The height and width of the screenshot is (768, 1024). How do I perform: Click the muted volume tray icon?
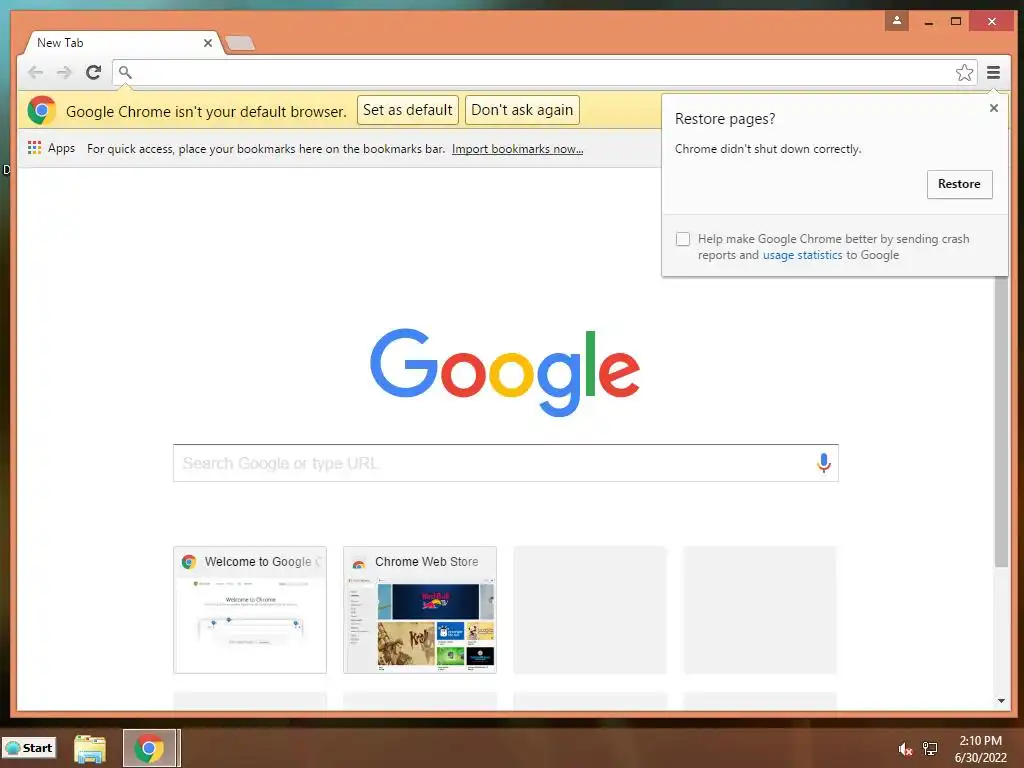[x=904, y=749]
